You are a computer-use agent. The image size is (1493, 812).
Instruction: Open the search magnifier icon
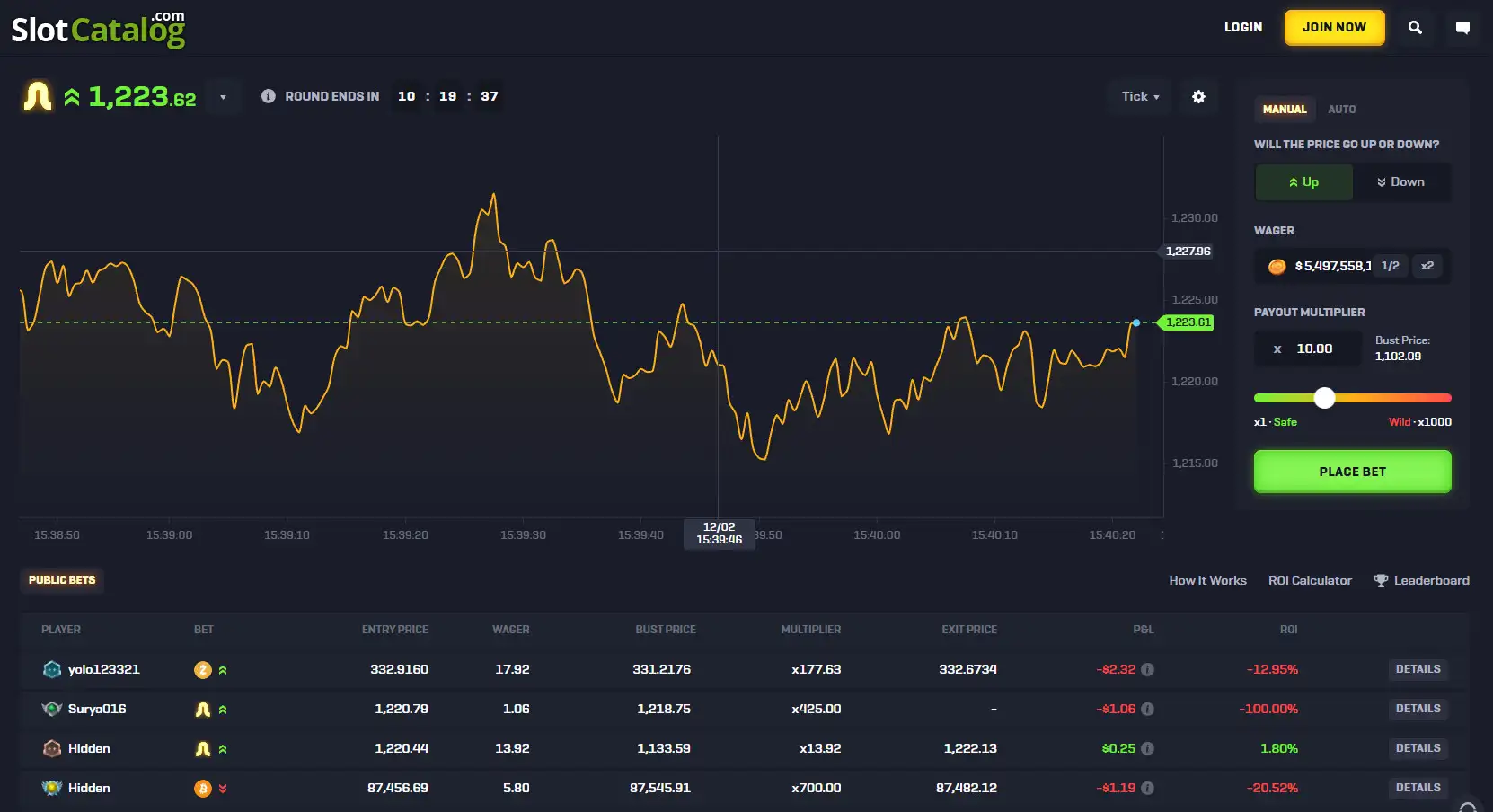[1415, 28]
